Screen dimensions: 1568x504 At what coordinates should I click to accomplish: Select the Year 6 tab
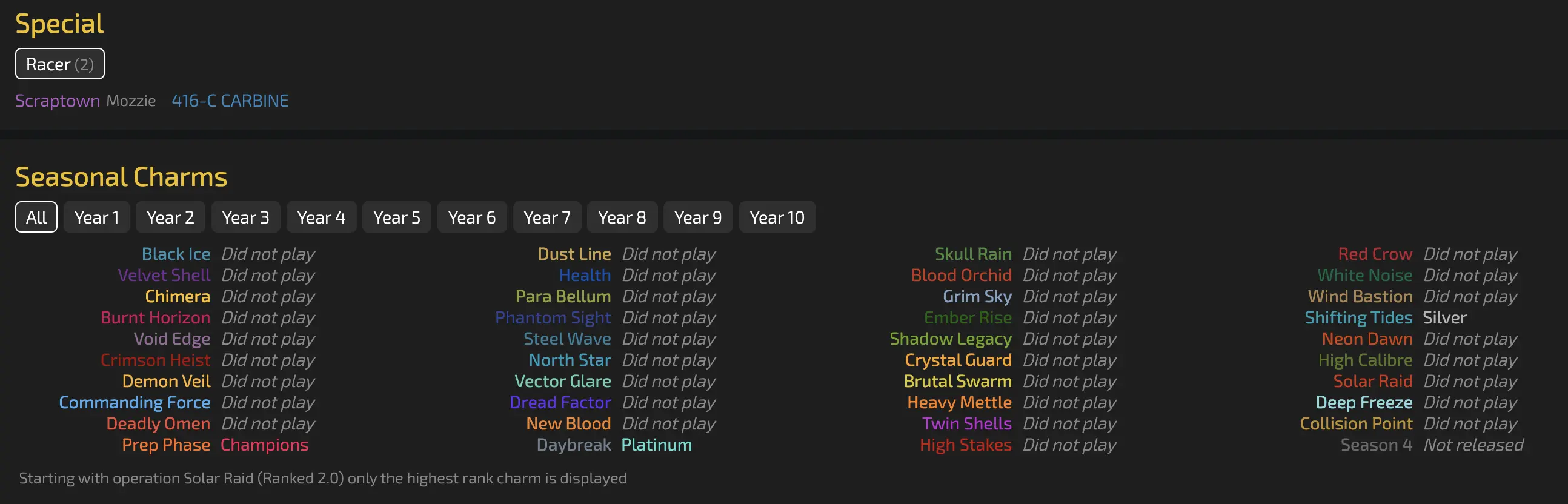tap(472, 217)
